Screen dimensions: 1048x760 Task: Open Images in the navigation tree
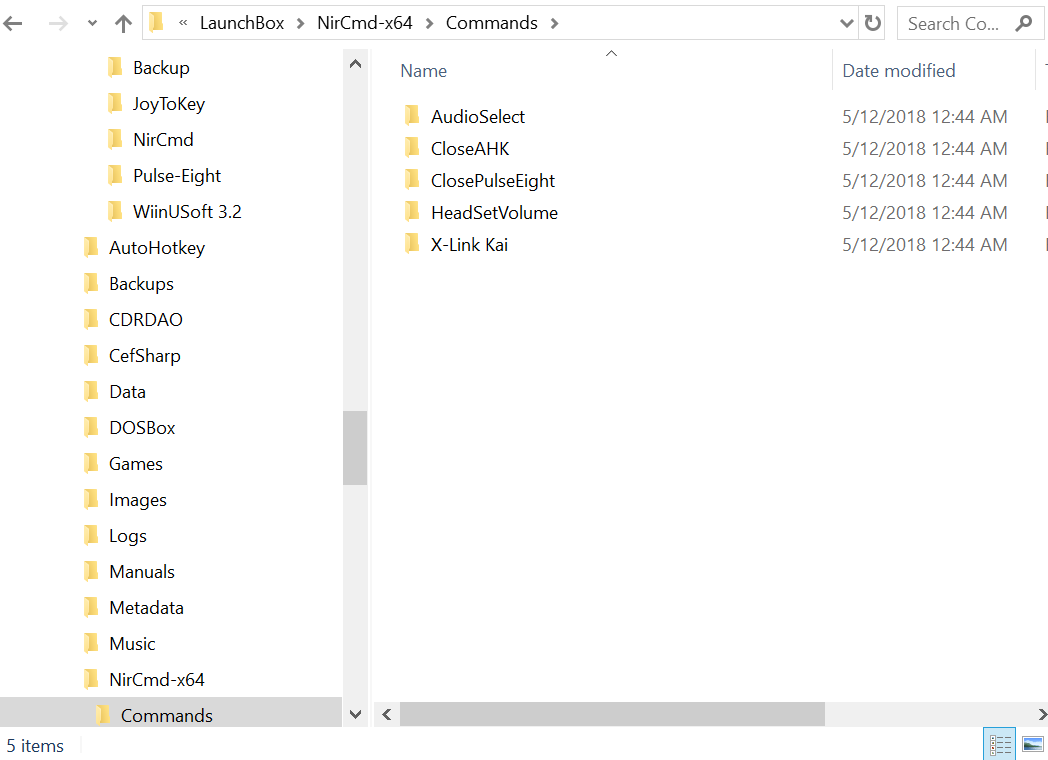coord(138,501)
